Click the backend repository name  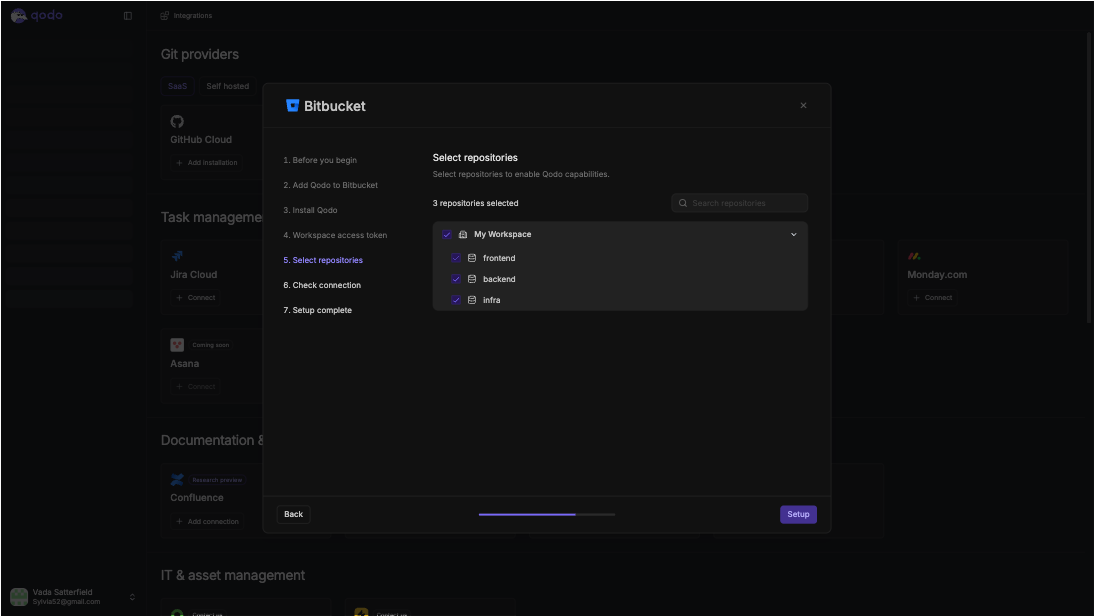[499, 279]
